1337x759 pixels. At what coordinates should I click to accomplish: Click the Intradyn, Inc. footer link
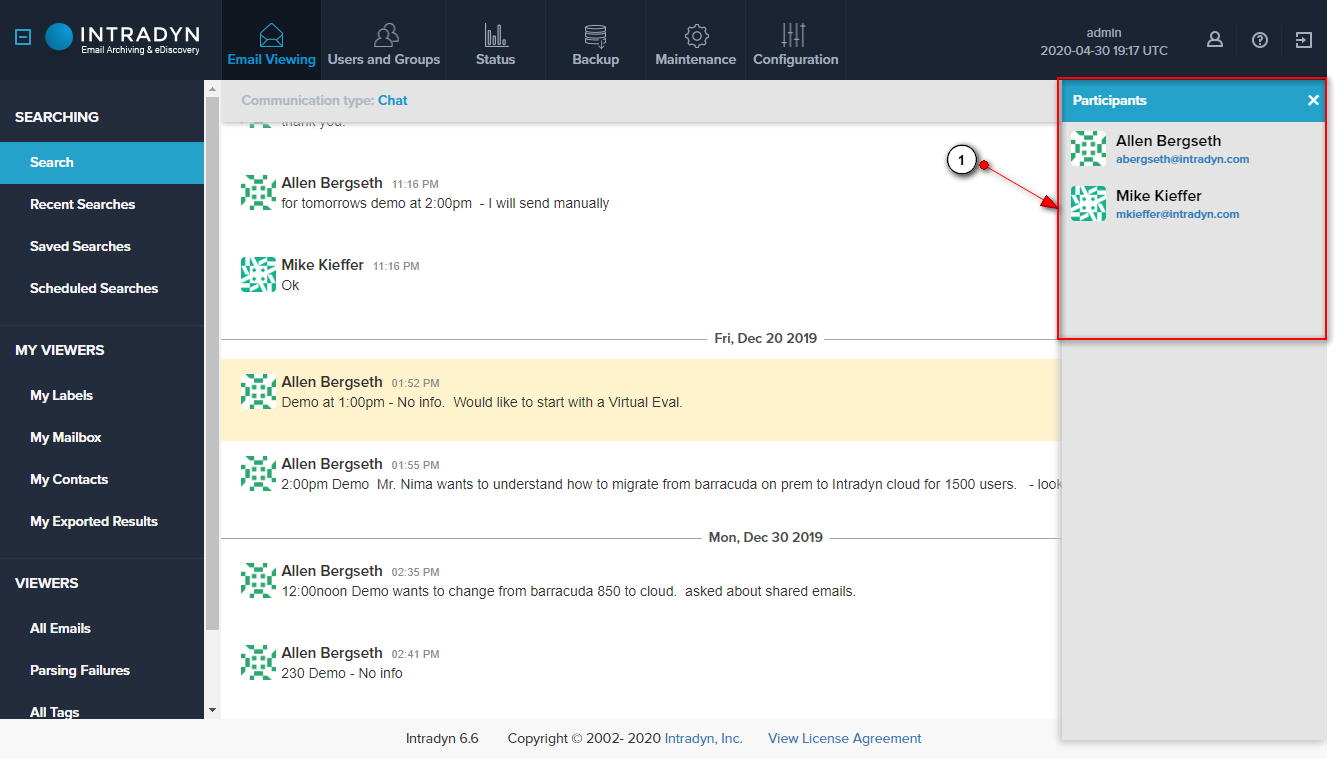(x=704, y=738)
